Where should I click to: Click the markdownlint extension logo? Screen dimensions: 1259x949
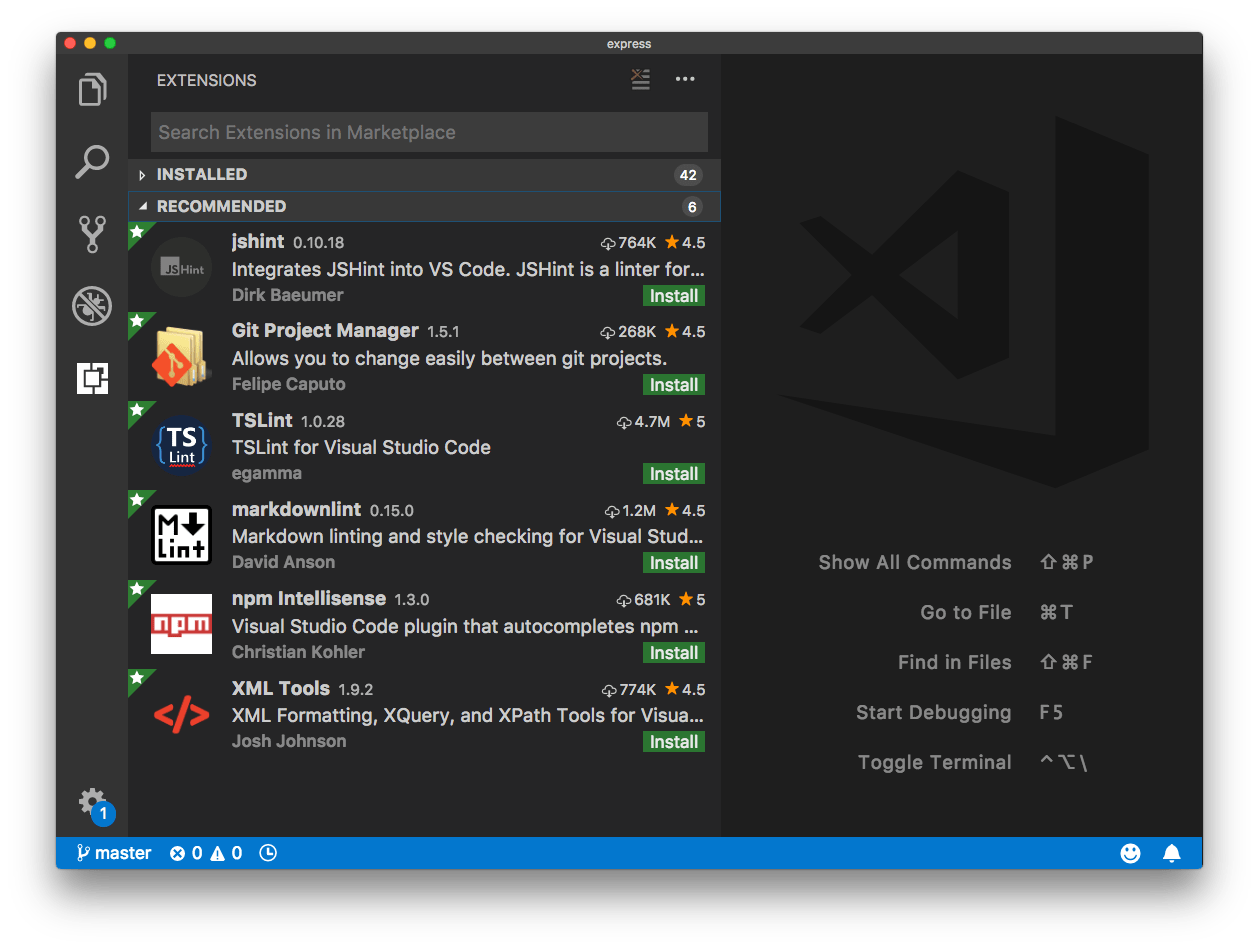pyautogui.click(x=181, y=535)
